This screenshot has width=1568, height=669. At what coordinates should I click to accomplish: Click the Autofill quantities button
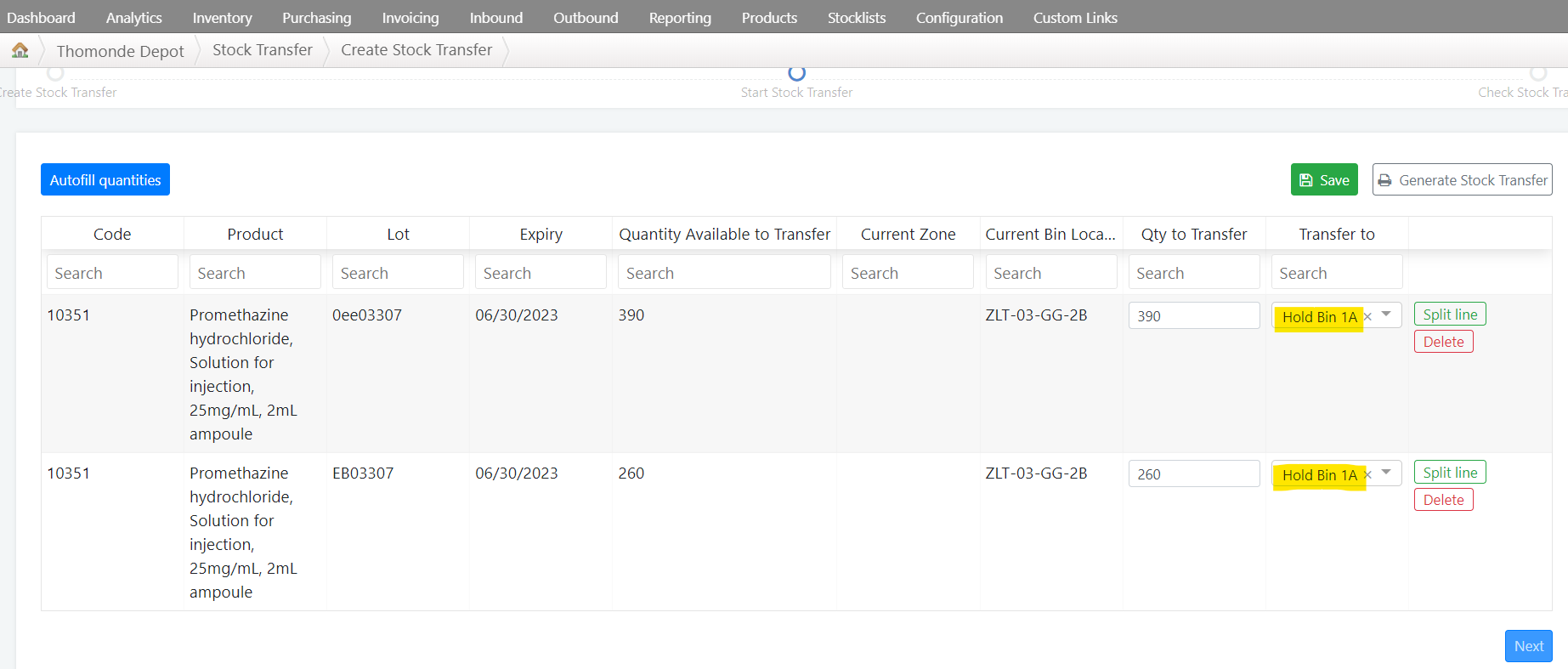tap(105, 179)
